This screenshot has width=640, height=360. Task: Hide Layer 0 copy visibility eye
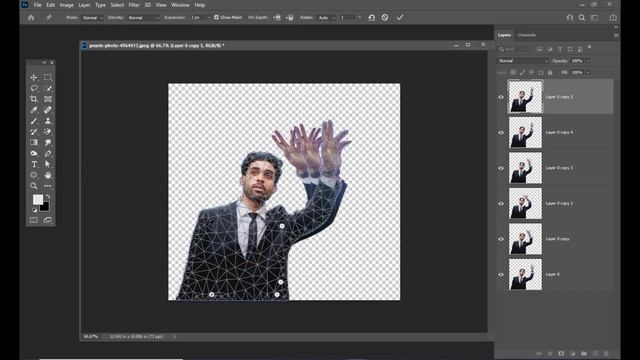(x=501, y=239)
